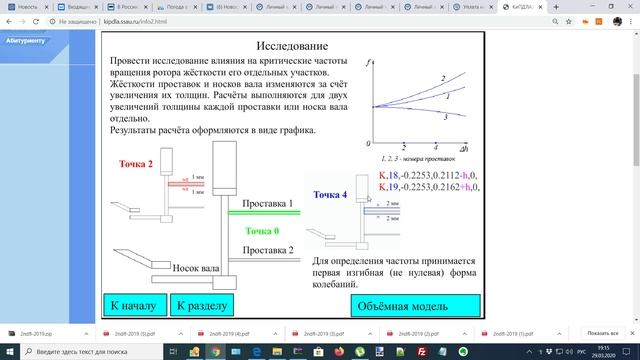The image size is (640, 360).
Task: Click the 'Точка 2' diagram label
Action: pyautogui.click(x=136, y=164)
